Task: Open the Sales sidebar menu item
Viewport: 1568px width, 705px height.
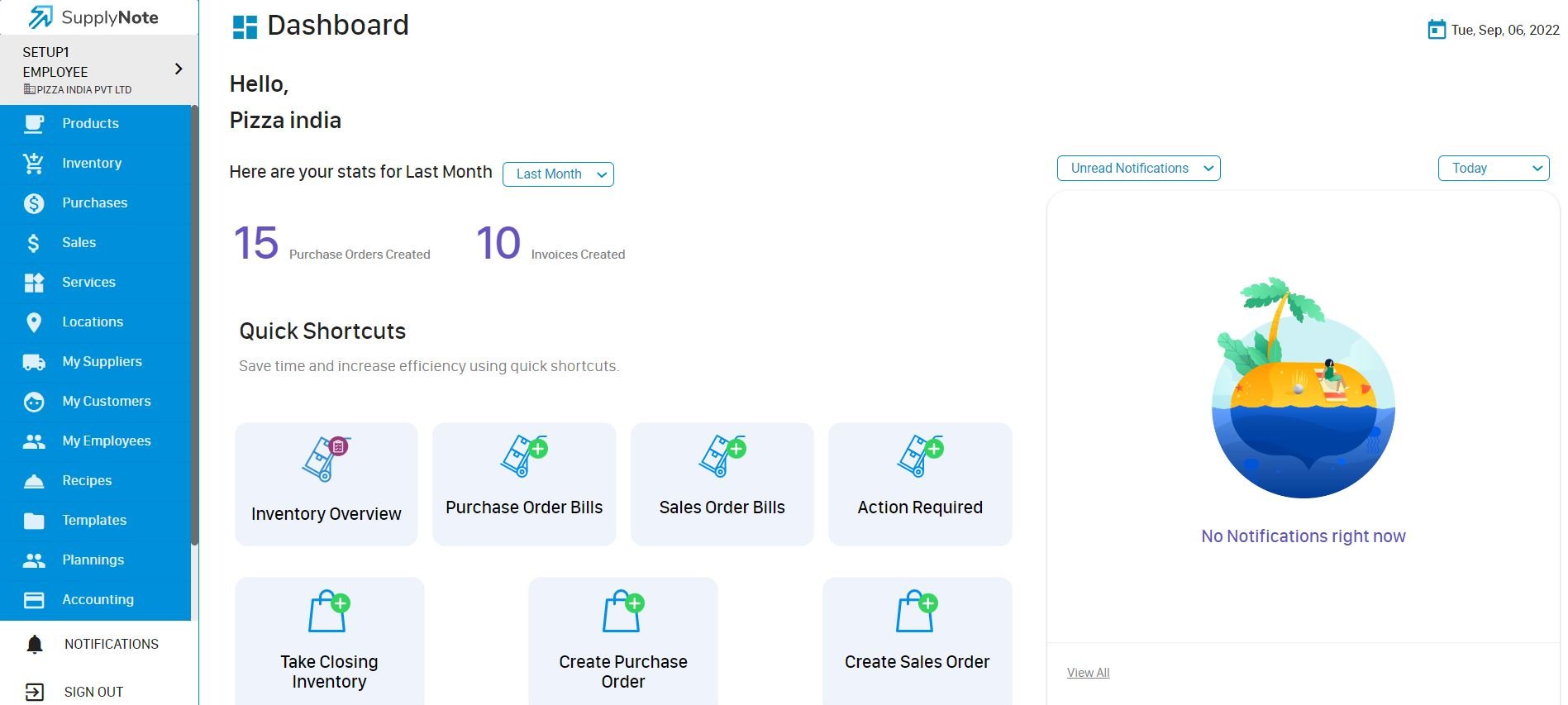Action: pyautogui.click(x=79, y=243)
